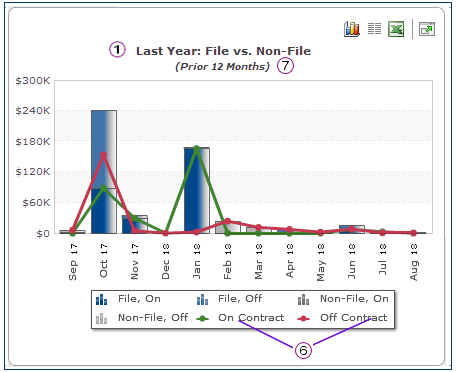Screen dimensions: 457x372
Task: Click the Apr 18 axis label
Action: pos(290,261)
